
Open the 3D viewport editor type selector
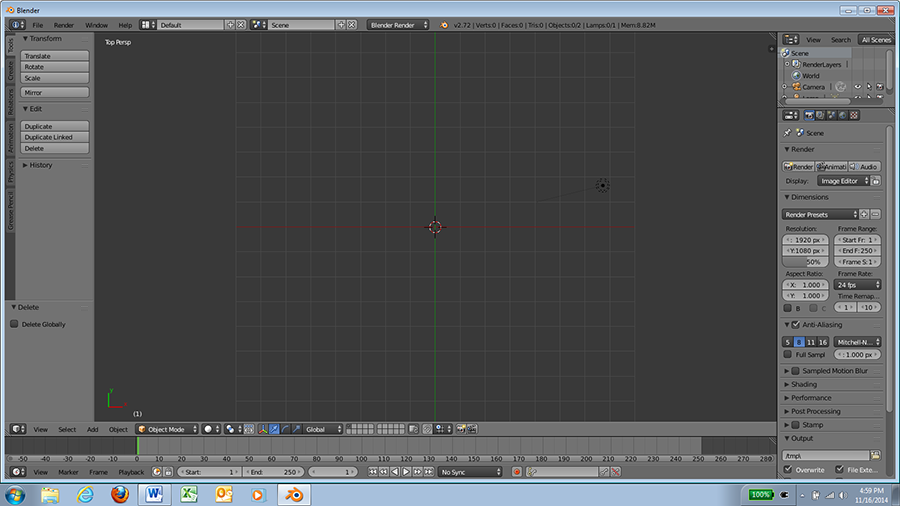click(18, 429)
